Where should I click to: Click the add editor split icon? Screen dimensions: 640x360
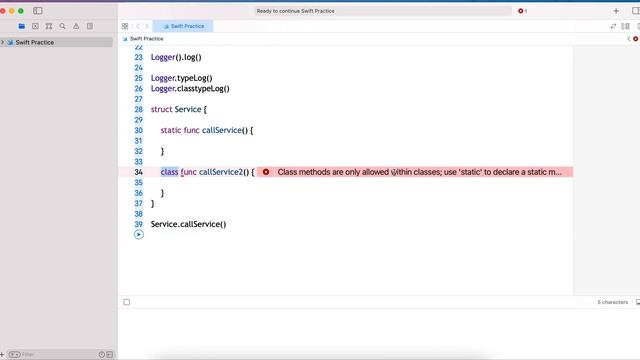[x=625, y=26]
